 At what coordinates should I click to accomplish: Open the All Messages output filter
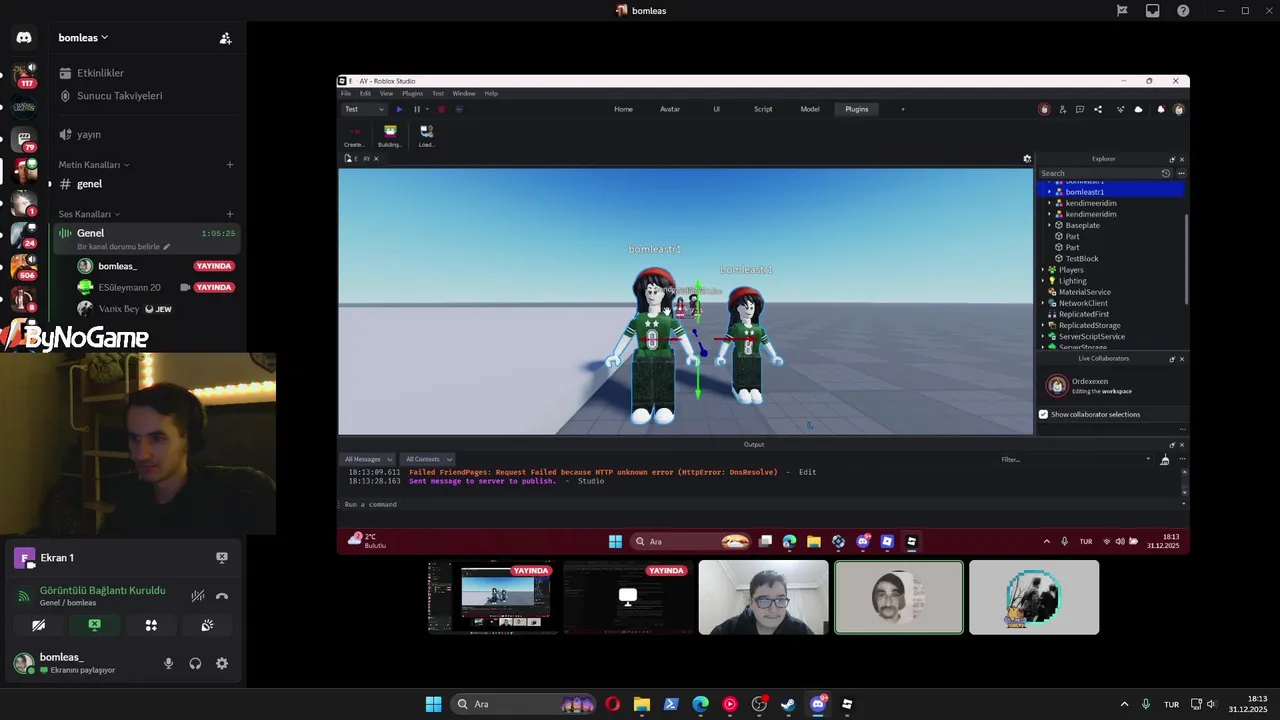point(368,459)
